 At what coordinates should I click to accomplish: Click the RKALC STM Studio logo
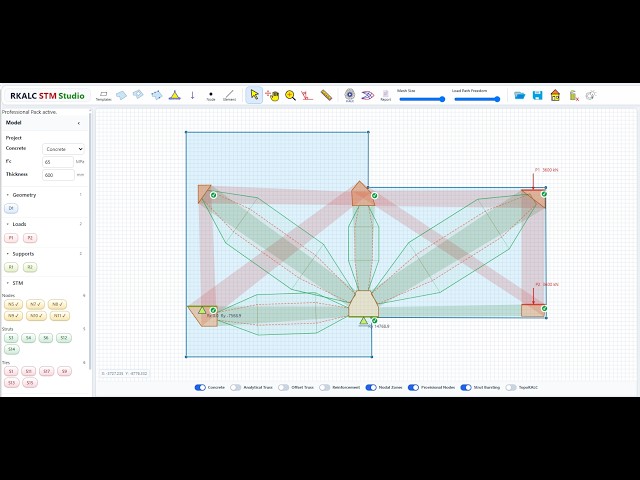tap(47, 96)
